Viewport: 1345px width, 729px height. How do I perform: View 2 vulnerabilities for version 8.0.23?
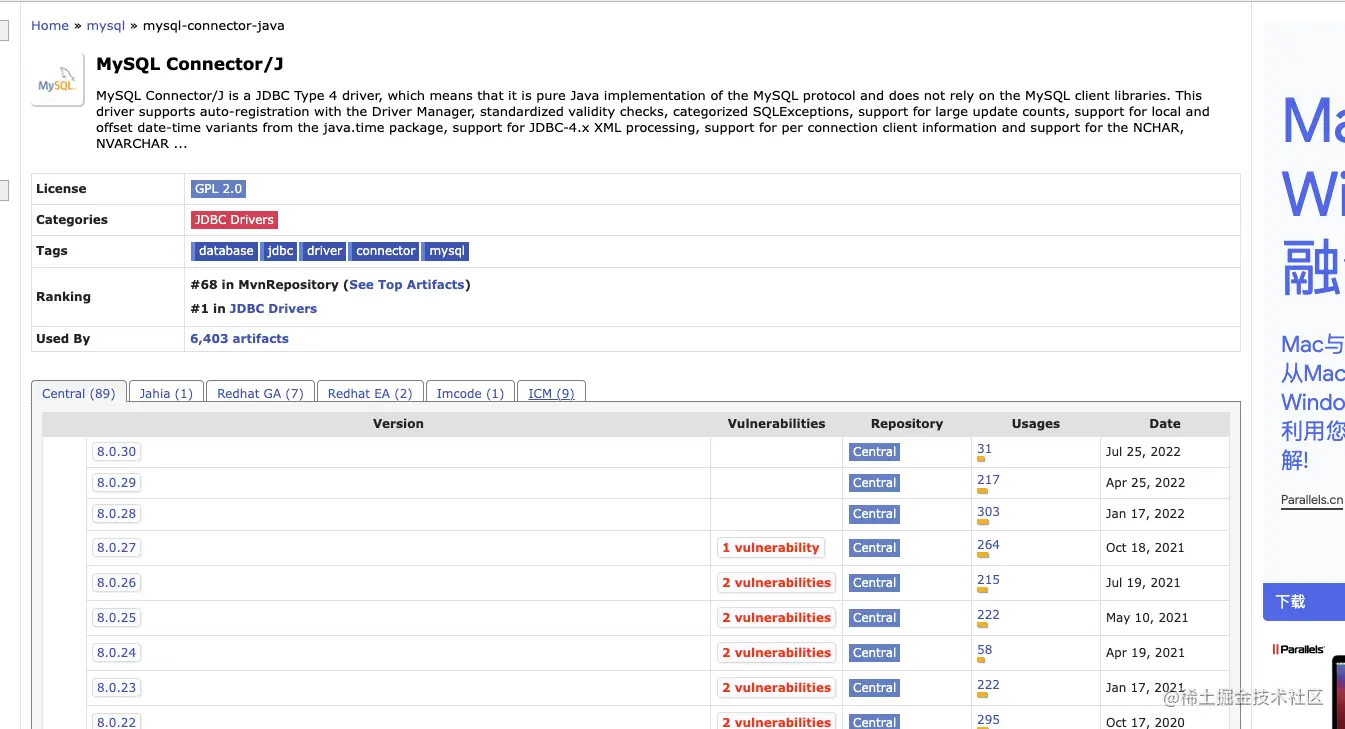(x=777, y=688)
